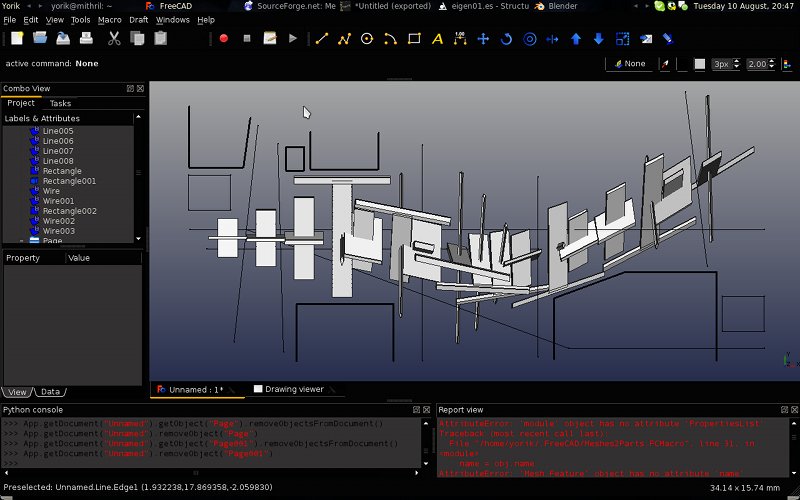Image resolution: width=800 pixels, height=500 pixels.
Task: Select the Draft Trim/Extend tool
Action: tap(553, 39)
